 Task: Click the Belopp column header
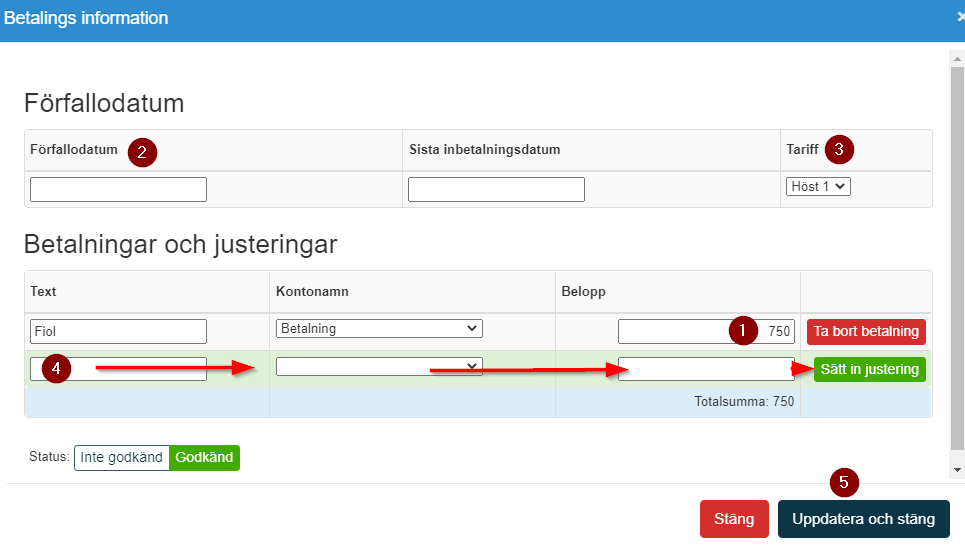coord(583,291)
